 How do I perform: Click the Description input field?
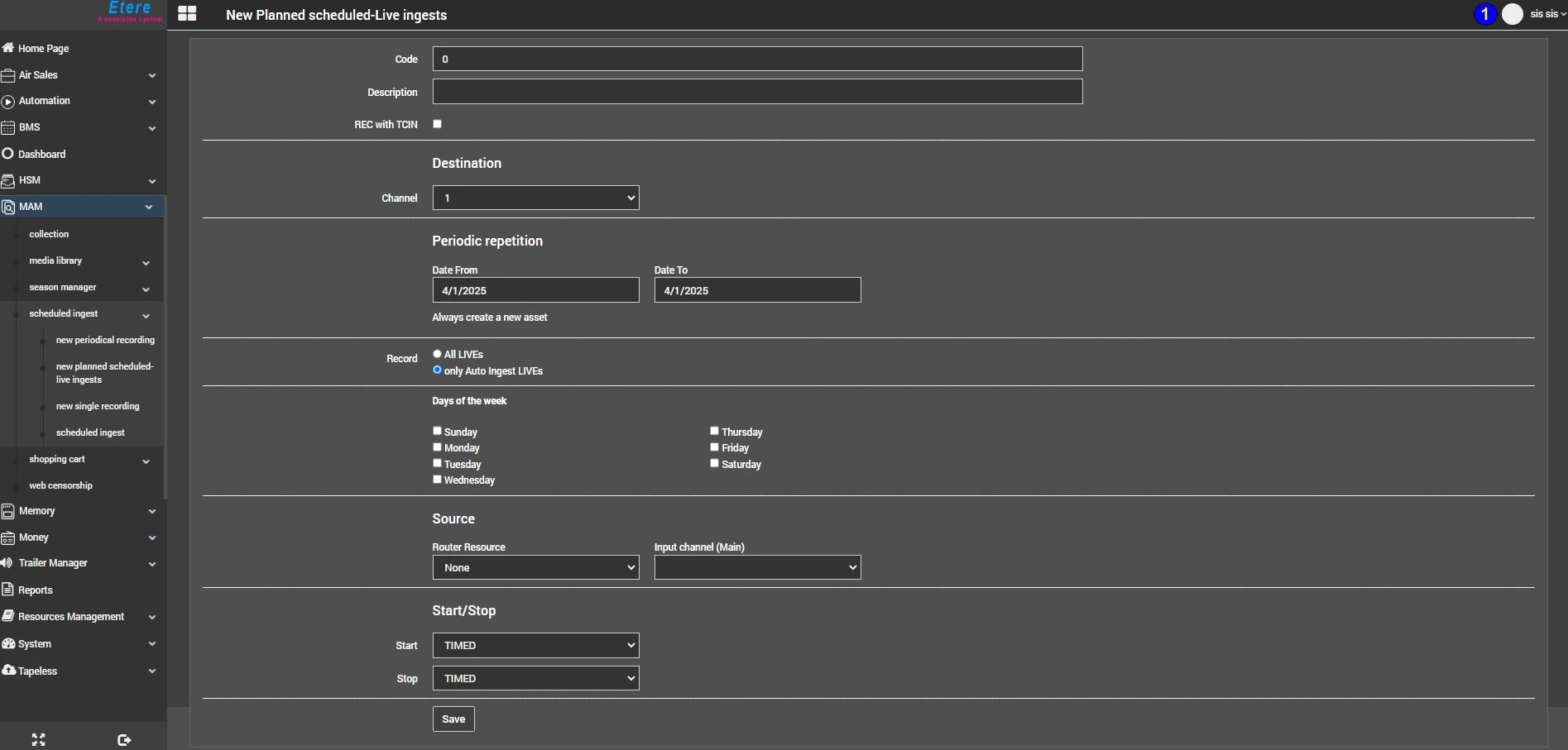coord(757,92)
